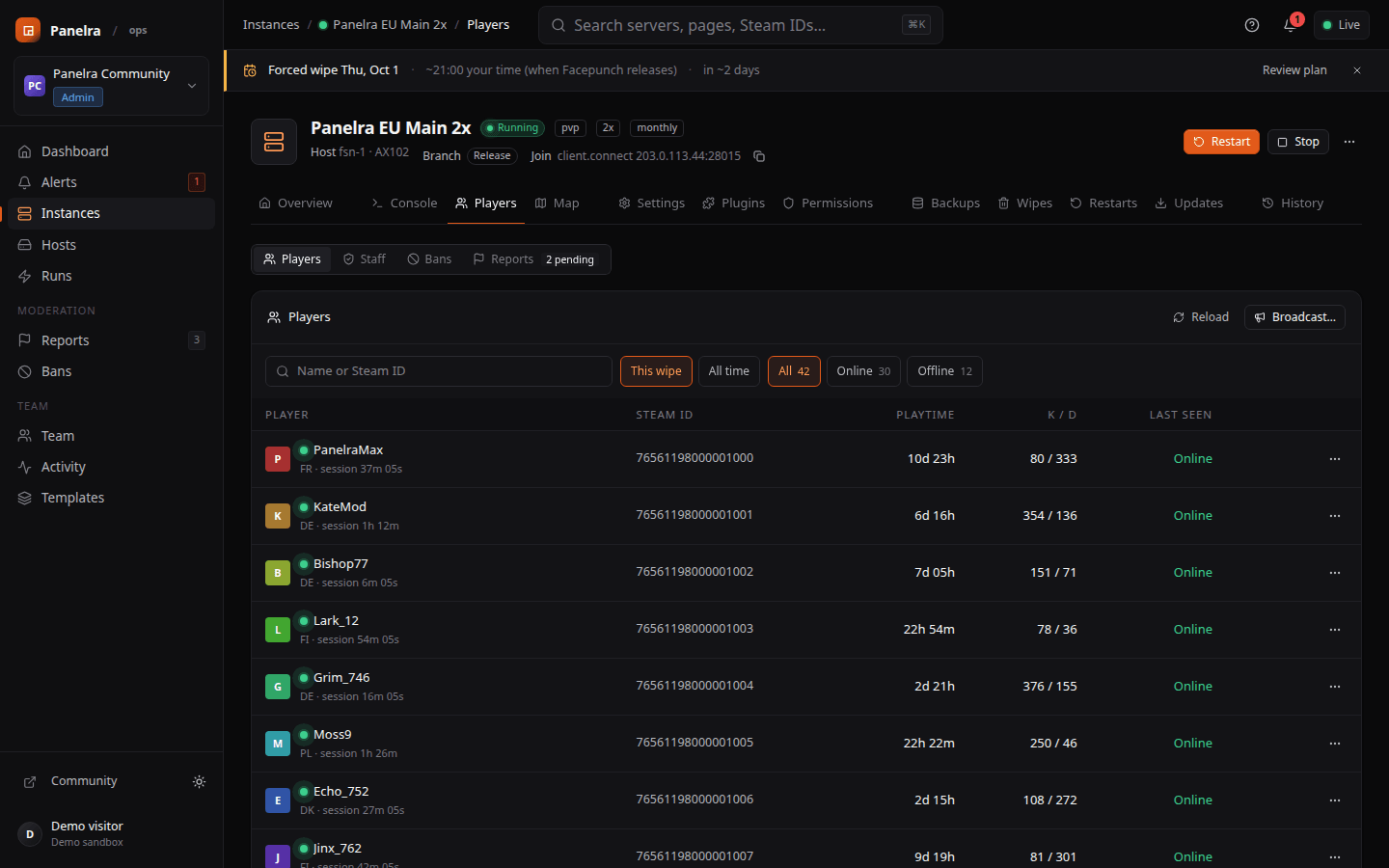The image size is (1389, 868).
Task: Go to Hosts in the sidebar
Action: click(112, 245)
